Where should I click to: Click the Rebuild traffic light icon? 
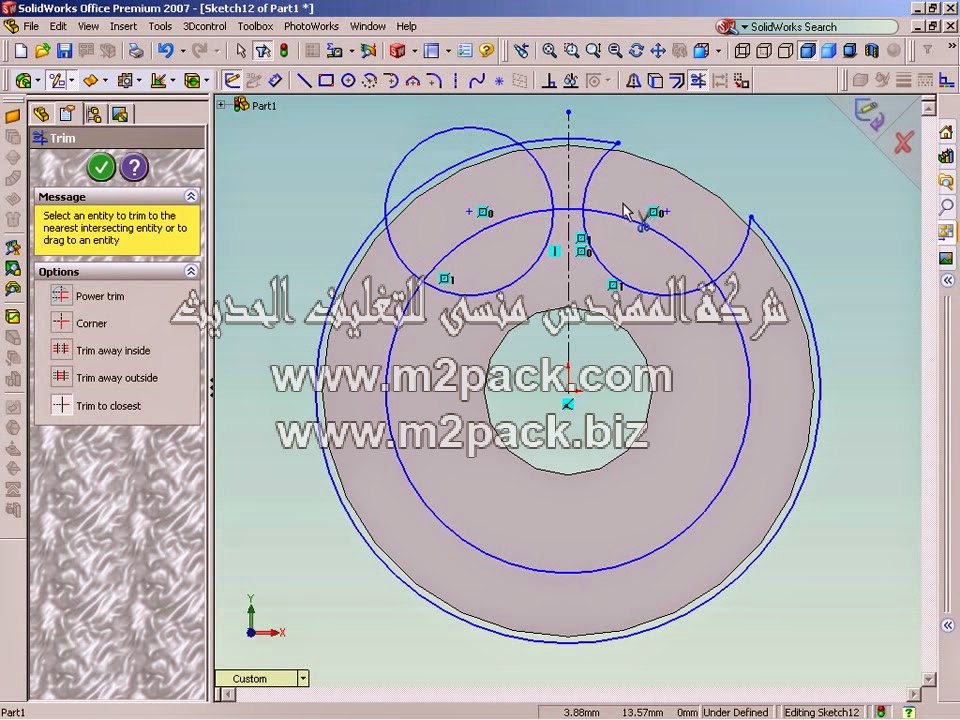(284, 51)
